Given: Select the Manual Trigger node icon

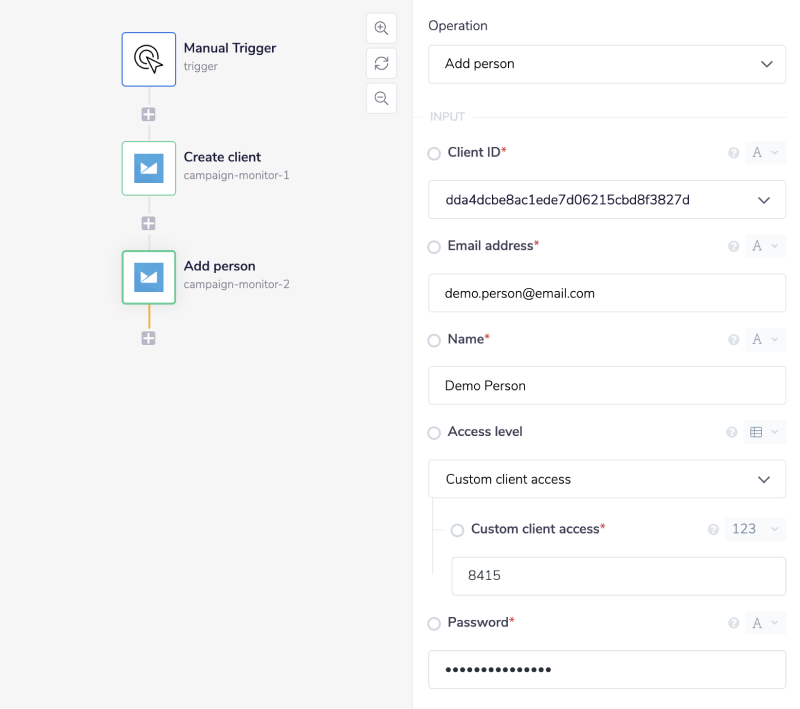Looking at the screenshot, I should 149,59.
